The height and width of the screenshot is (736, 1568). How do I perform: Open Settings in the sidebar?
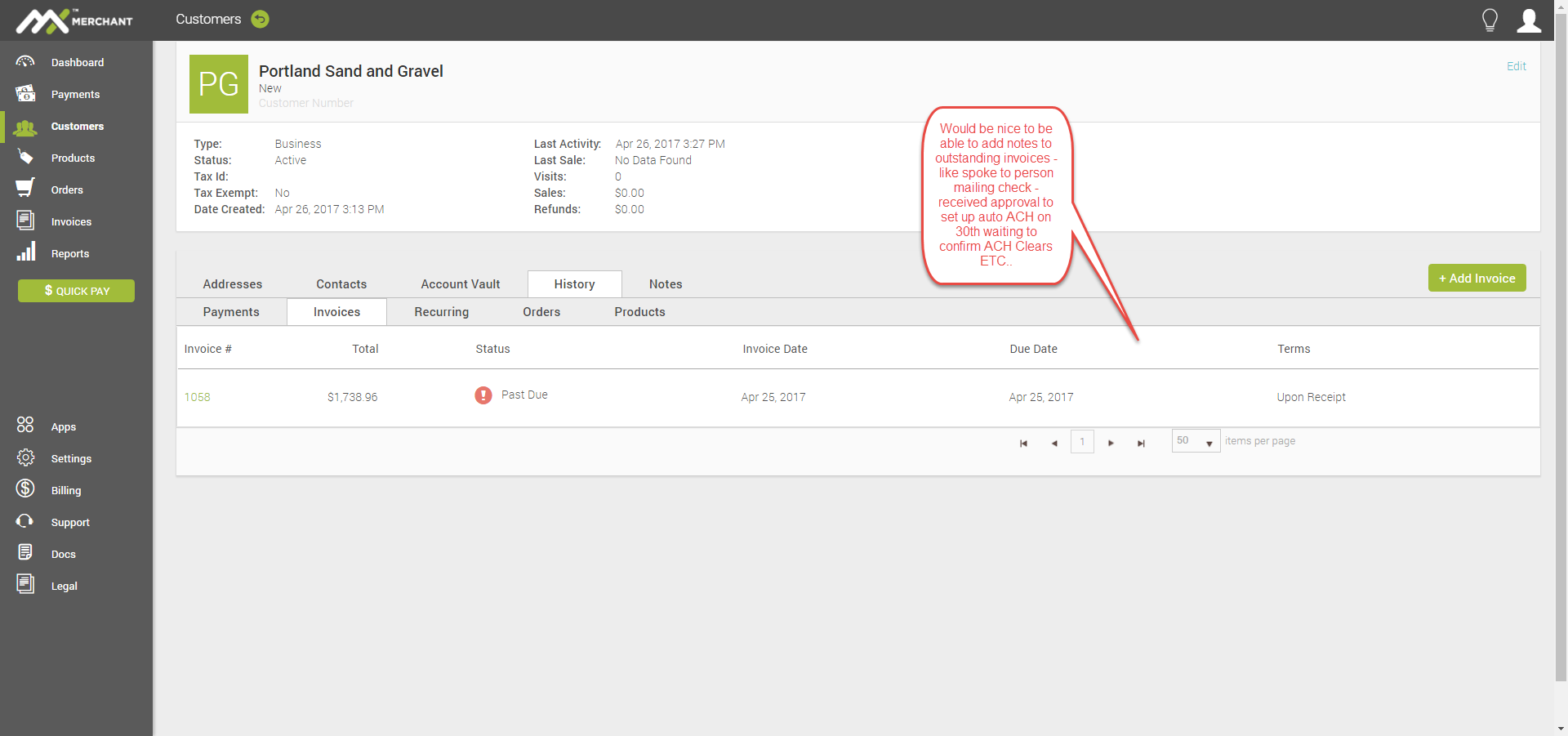pos(71,458)
